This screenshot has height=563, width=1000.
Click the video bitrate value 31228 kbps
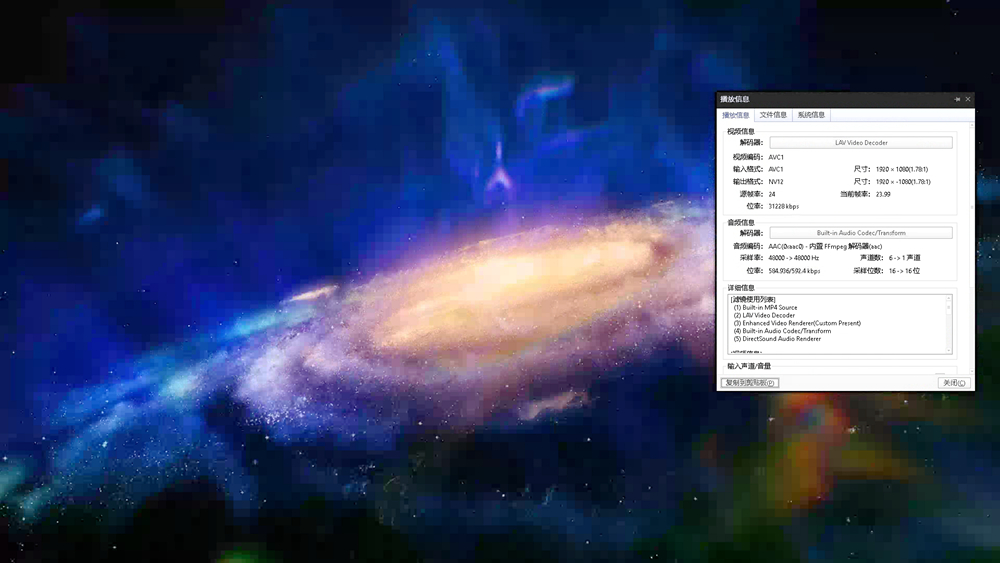784,206
